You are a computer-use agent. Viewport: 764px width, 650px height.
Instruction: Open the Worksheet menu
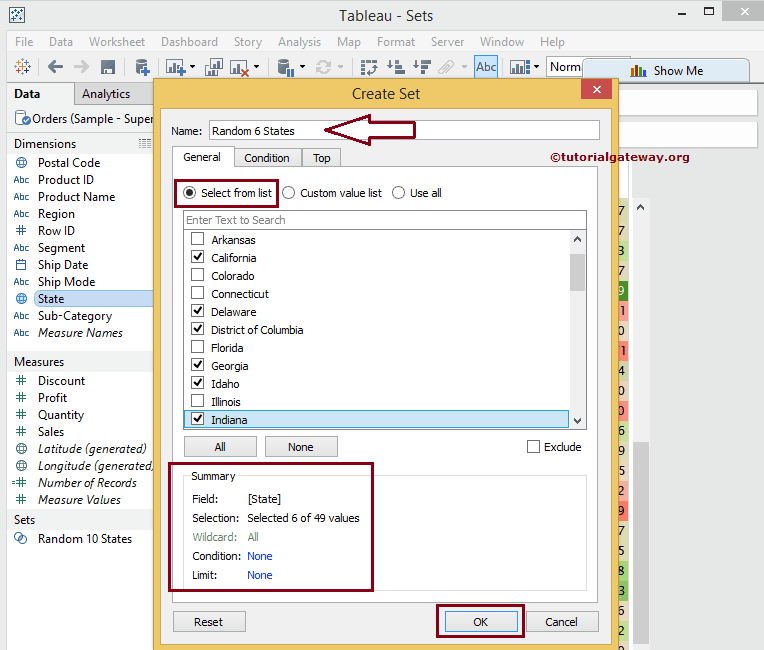click(117, 42)
